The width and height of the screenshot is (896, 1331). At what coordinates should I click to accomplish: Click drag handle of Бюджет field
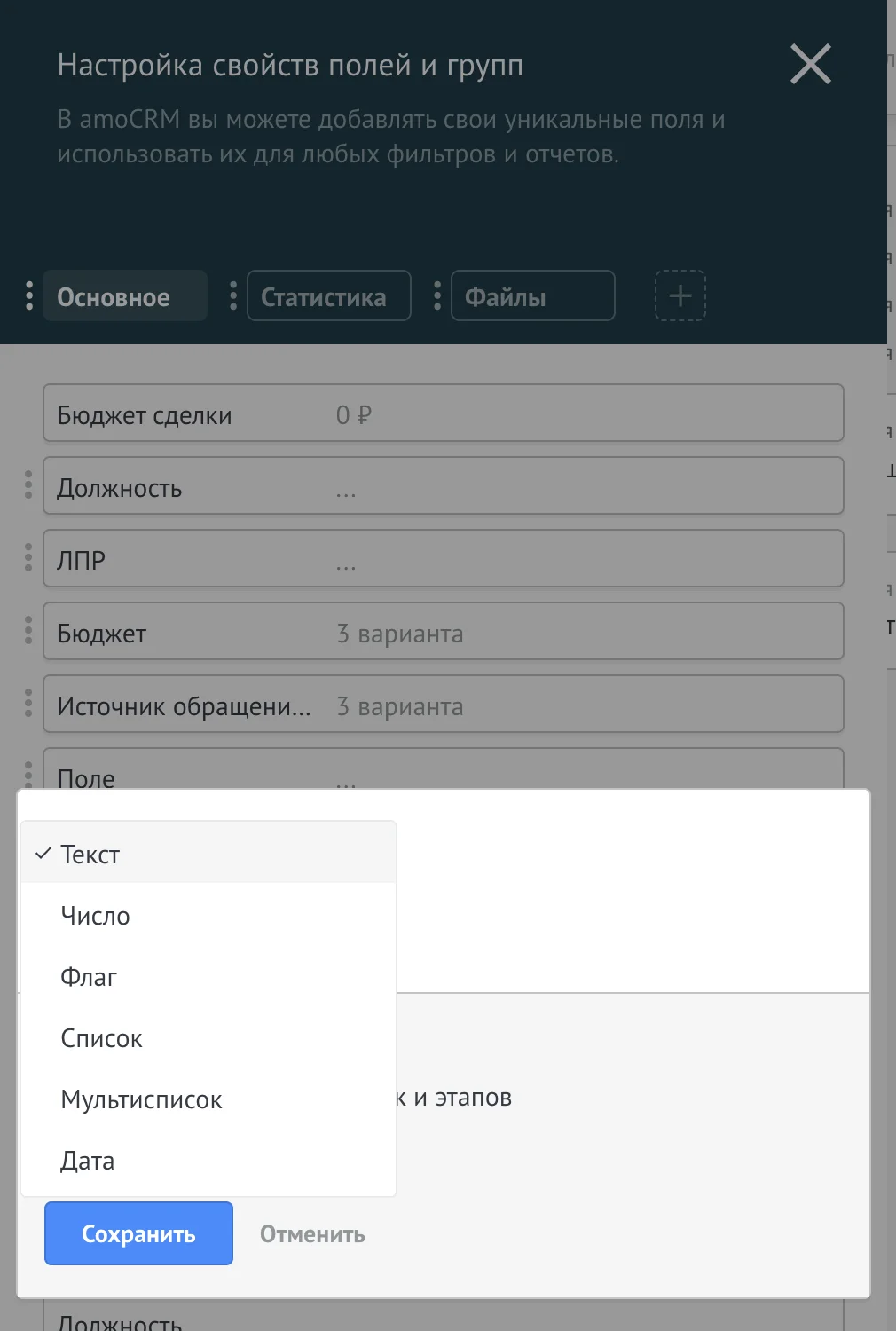tap(28, 631)
